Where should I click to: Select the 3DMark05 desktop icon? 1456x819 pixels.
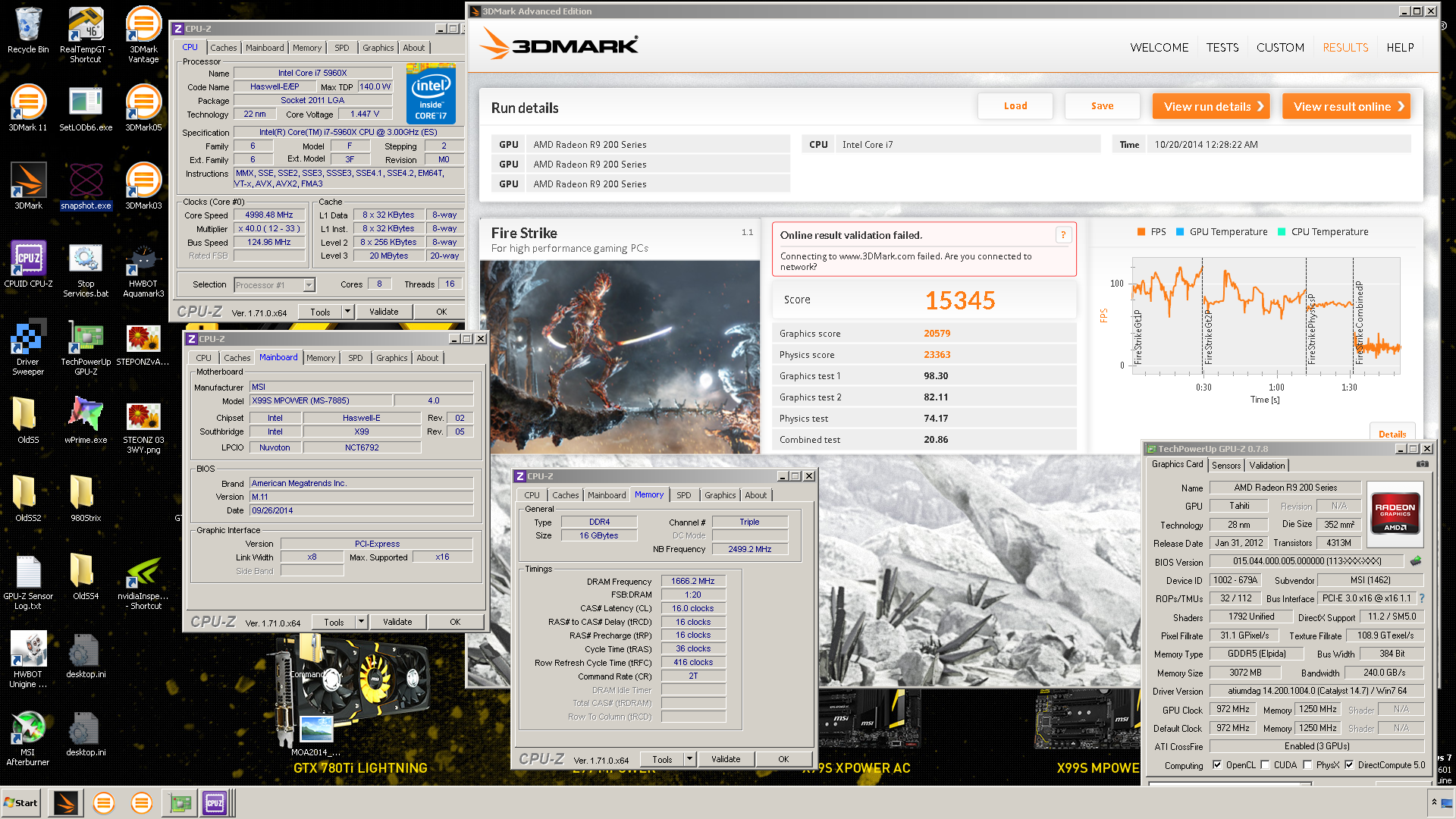coord(143,108)
